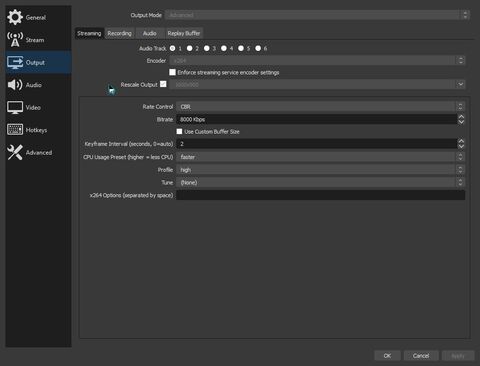Open the Rate Control dropdown
Screen dimensions: 480x366
coord(320,107)
